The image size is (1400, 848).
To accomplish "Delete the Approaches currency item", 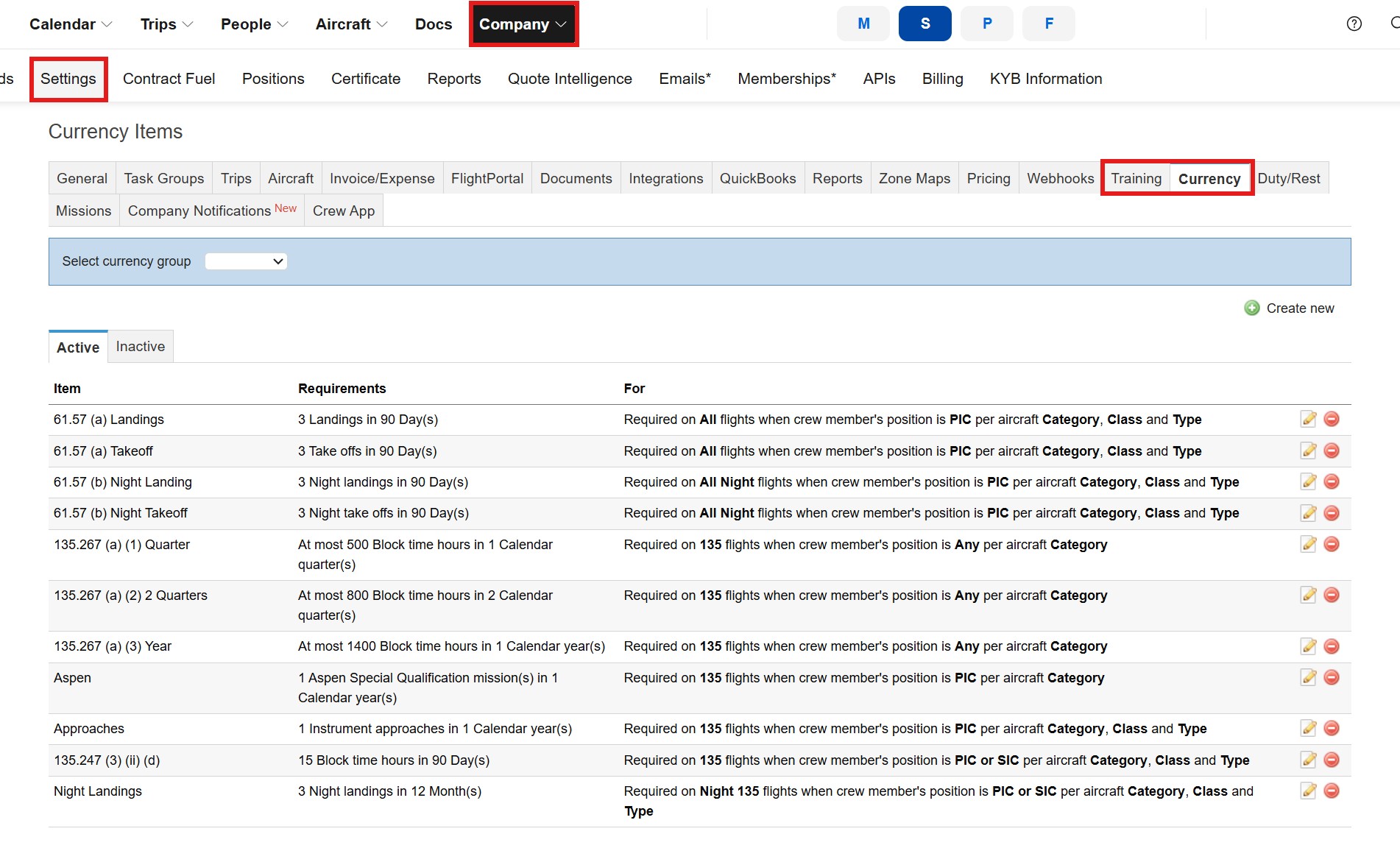I will [1332, 728].
